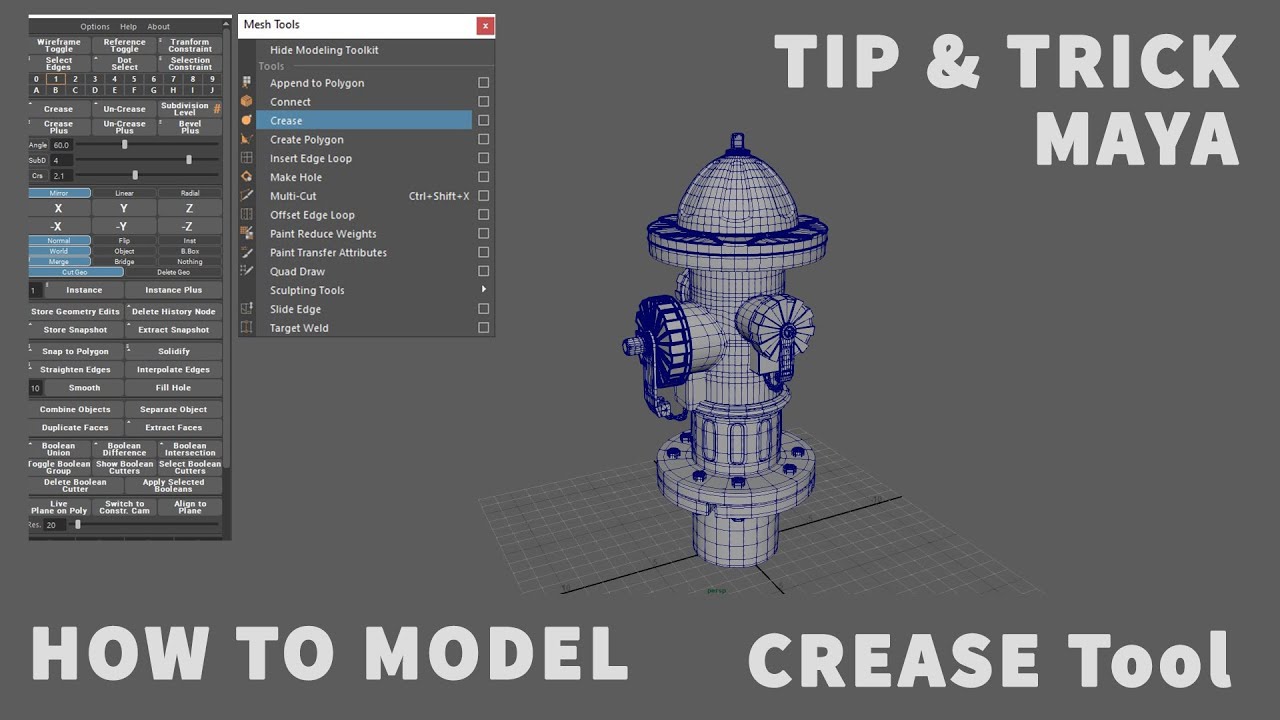Select the Radial mode toggle
Image resolution: width=1280 pixels, height=720 pixels.
190,193
